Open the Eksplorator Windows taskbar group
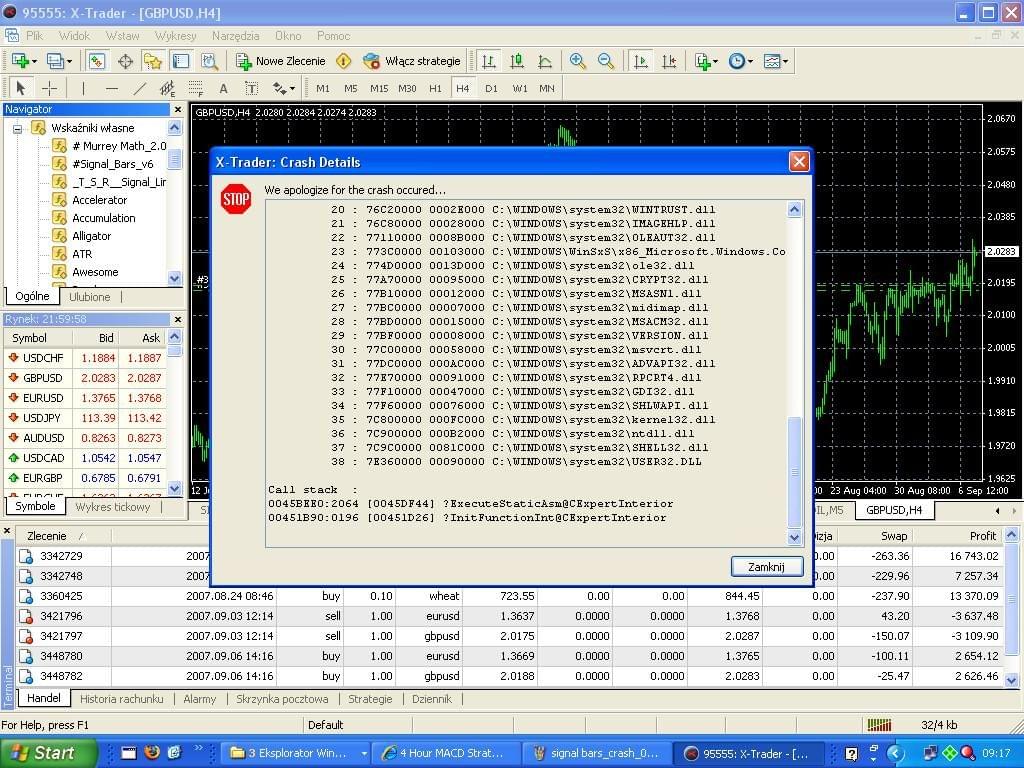 [x=298, y=754]
